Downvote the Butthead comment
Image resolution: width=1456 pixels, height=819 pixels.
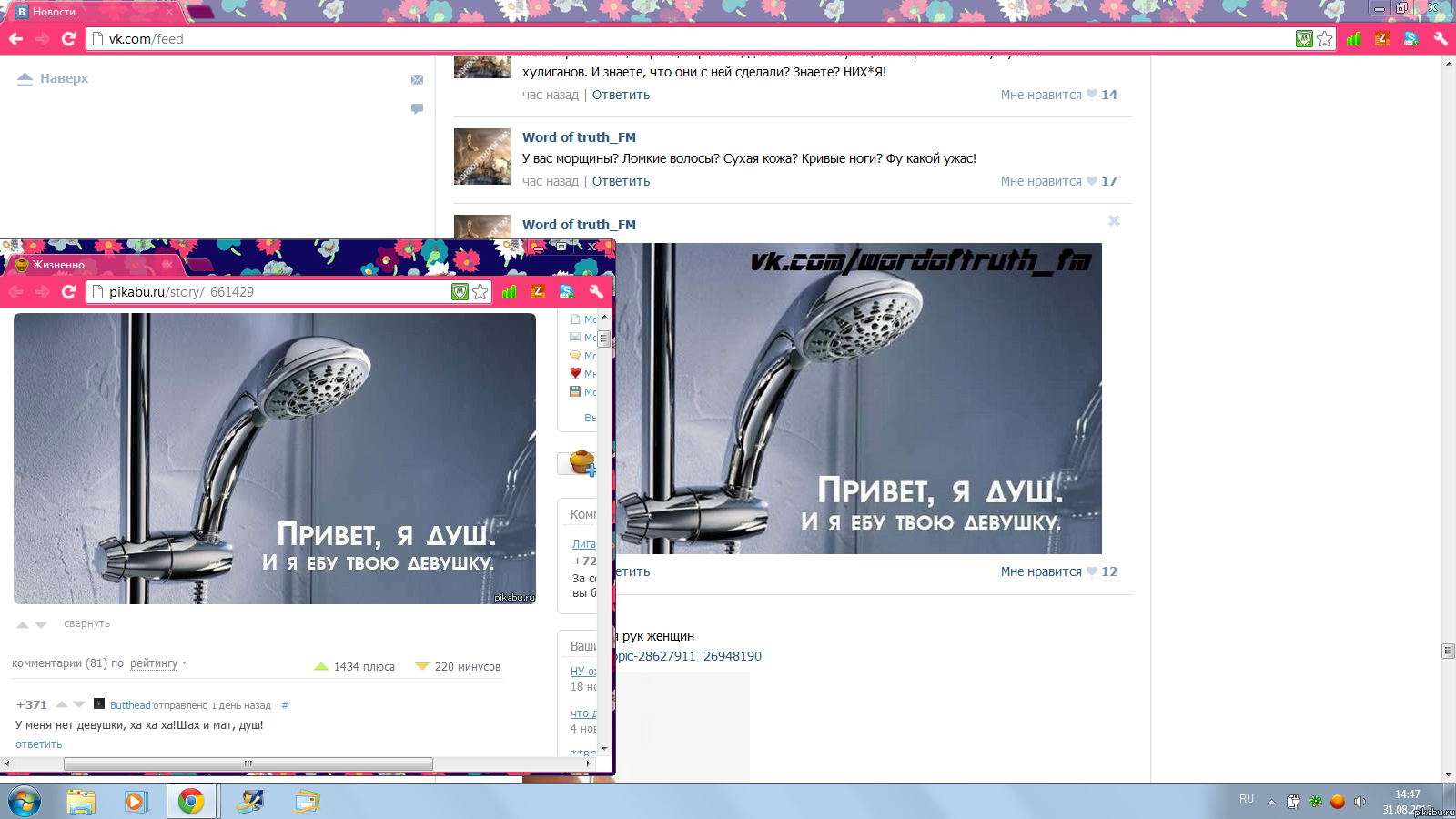(79, 704)
